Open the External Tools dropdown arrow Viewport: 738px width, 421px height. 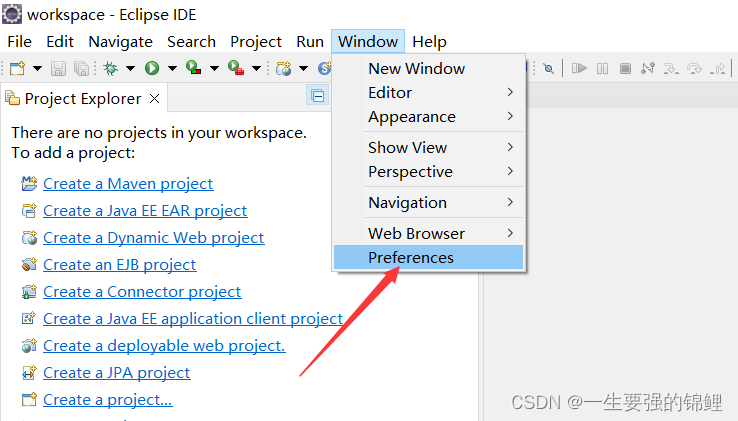(257, 69)
